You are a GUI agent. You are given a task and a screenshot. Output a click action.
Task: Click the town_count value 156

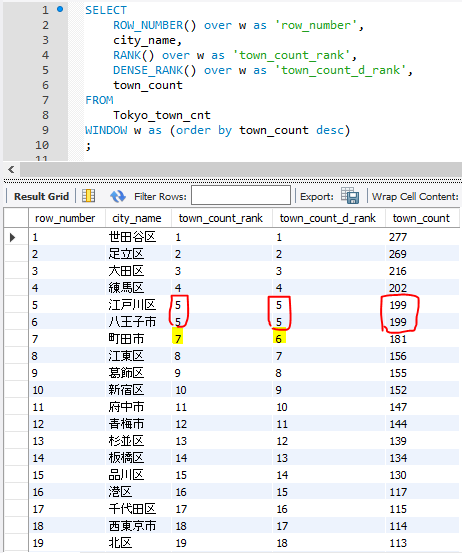[398, 356]
